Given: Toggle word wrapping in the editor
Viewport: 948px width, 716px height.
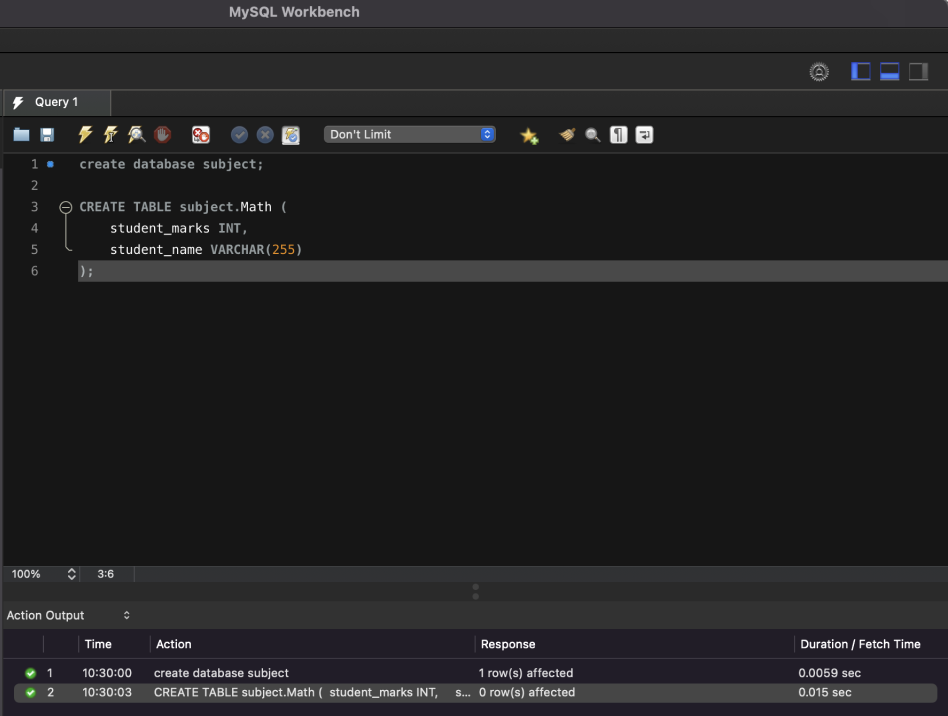Looking at the screenshot, I should [x=644, y=134].
